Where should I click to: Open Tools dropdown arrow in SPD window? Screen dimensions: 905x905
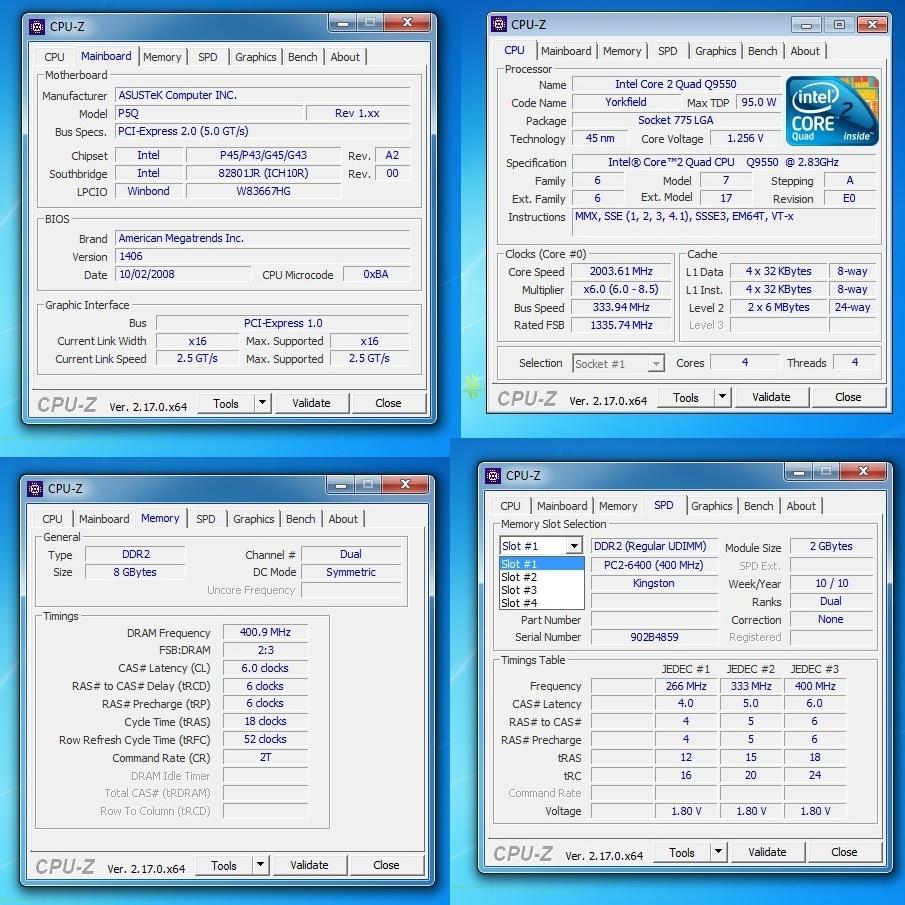718,852
